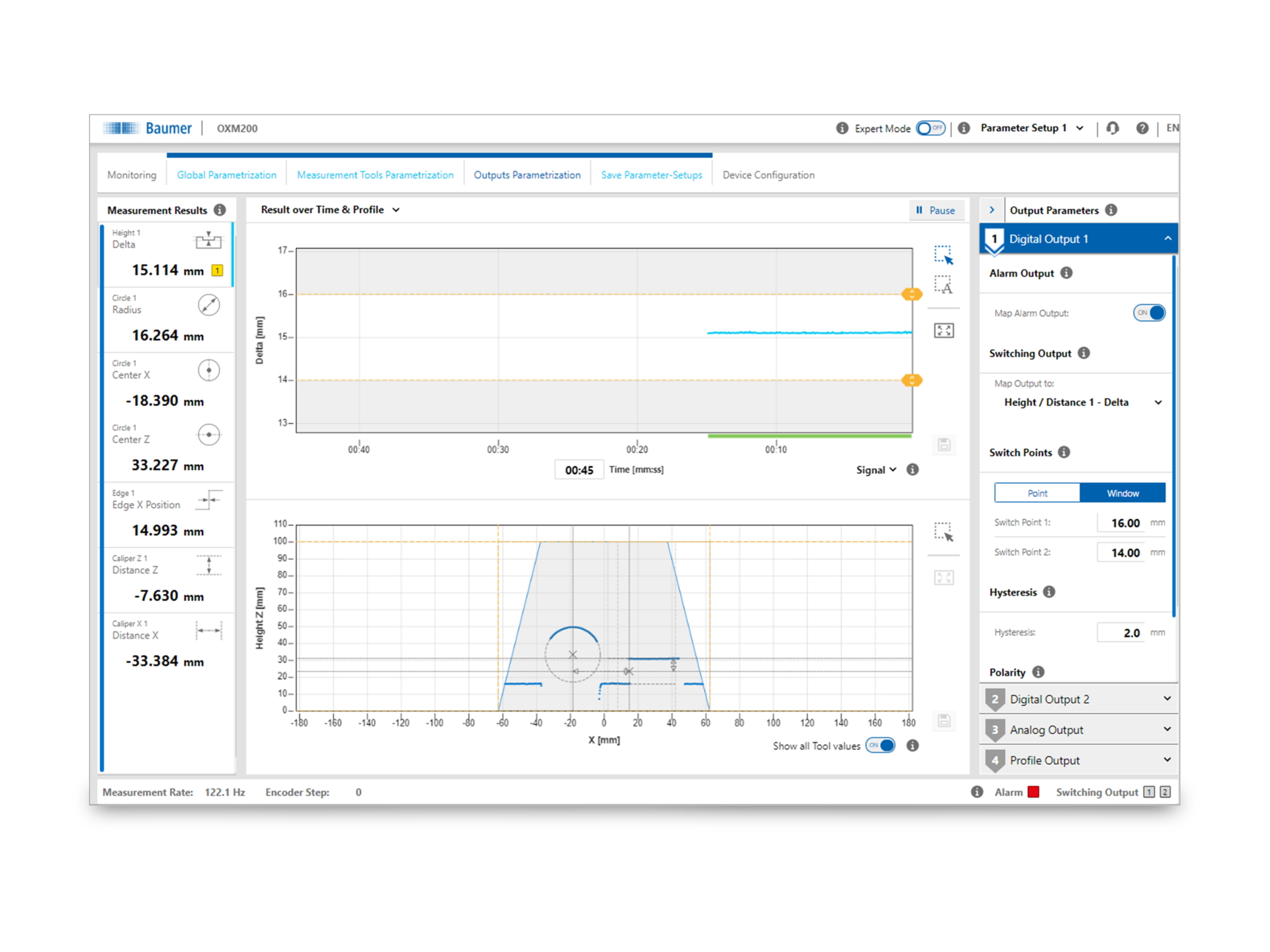Screen dimensions: 1270x952
Task: Expand Digital Output 2 section
Action: [1078, 699]
